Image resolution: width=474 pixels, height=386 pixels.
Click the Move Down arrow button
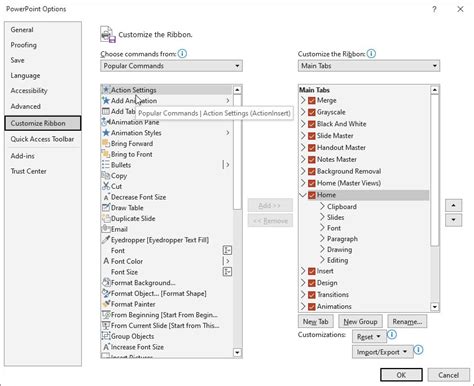click(x=453, y=220)
